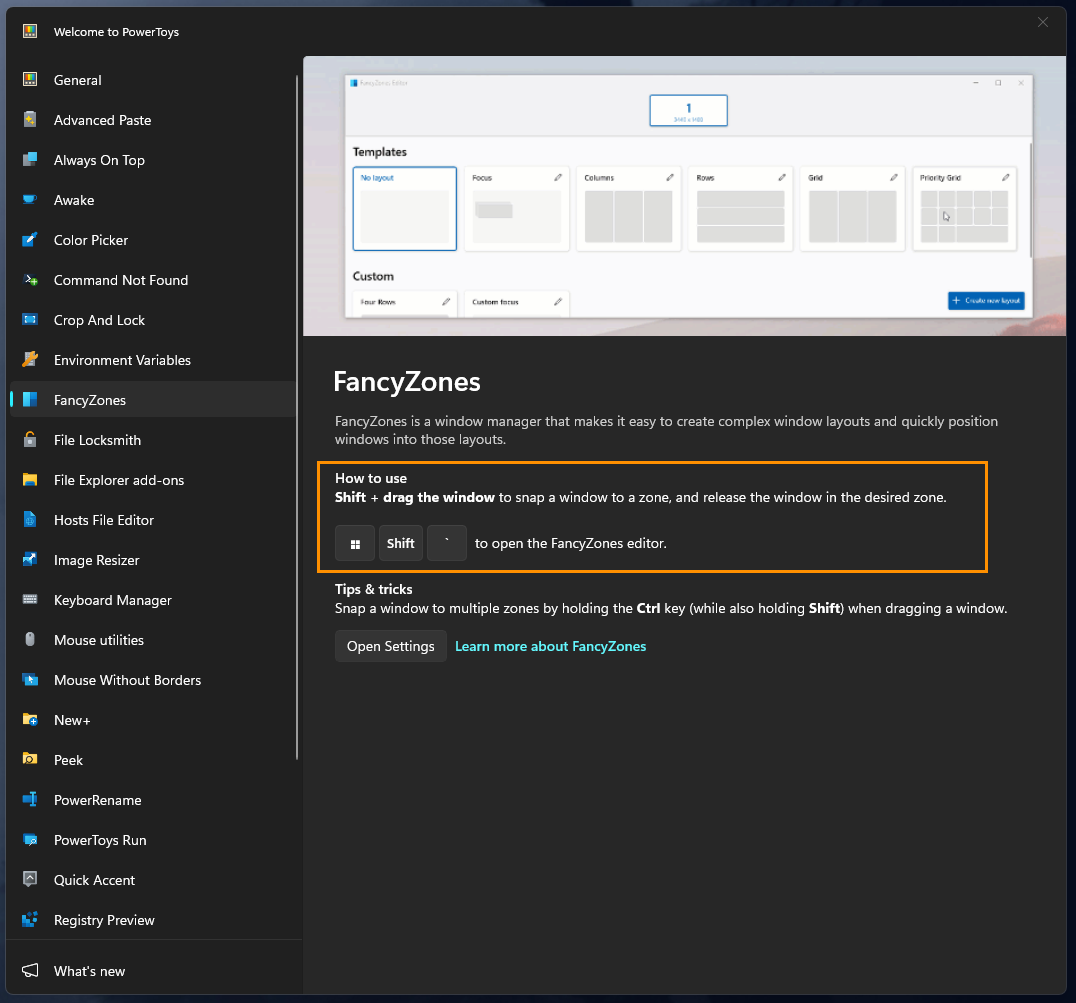1076x1003 pixels.
Task: Click the Advanced Paste icon
Action: pyautogui.click(x=30, y=119)
